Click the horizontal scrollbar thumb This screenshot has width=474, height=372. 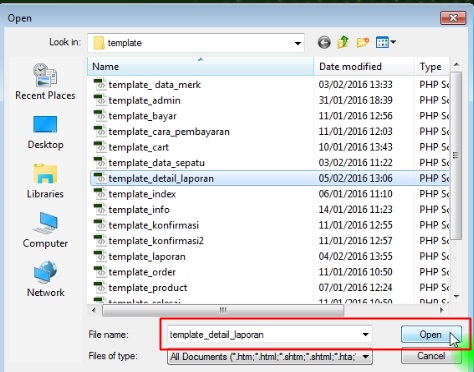coord(223,310)
